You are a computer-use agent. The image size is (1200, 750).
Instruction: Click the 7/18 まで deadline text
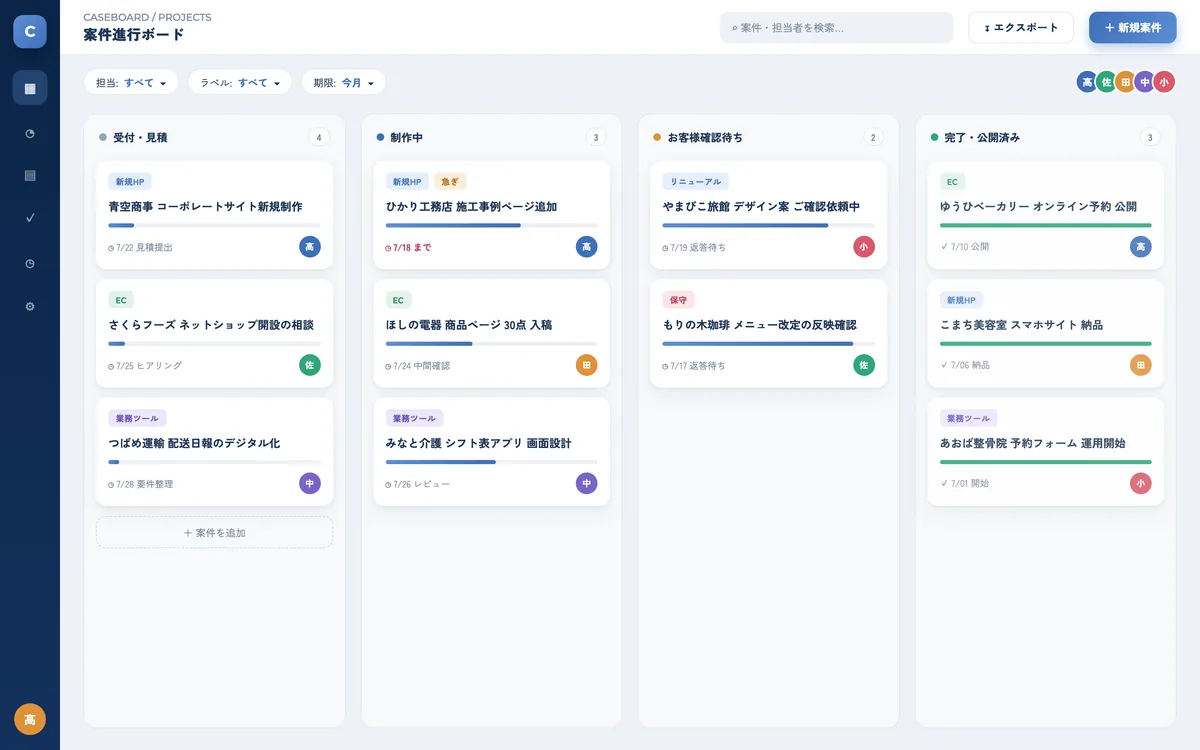pyautogui.click(x=408, y=247)
